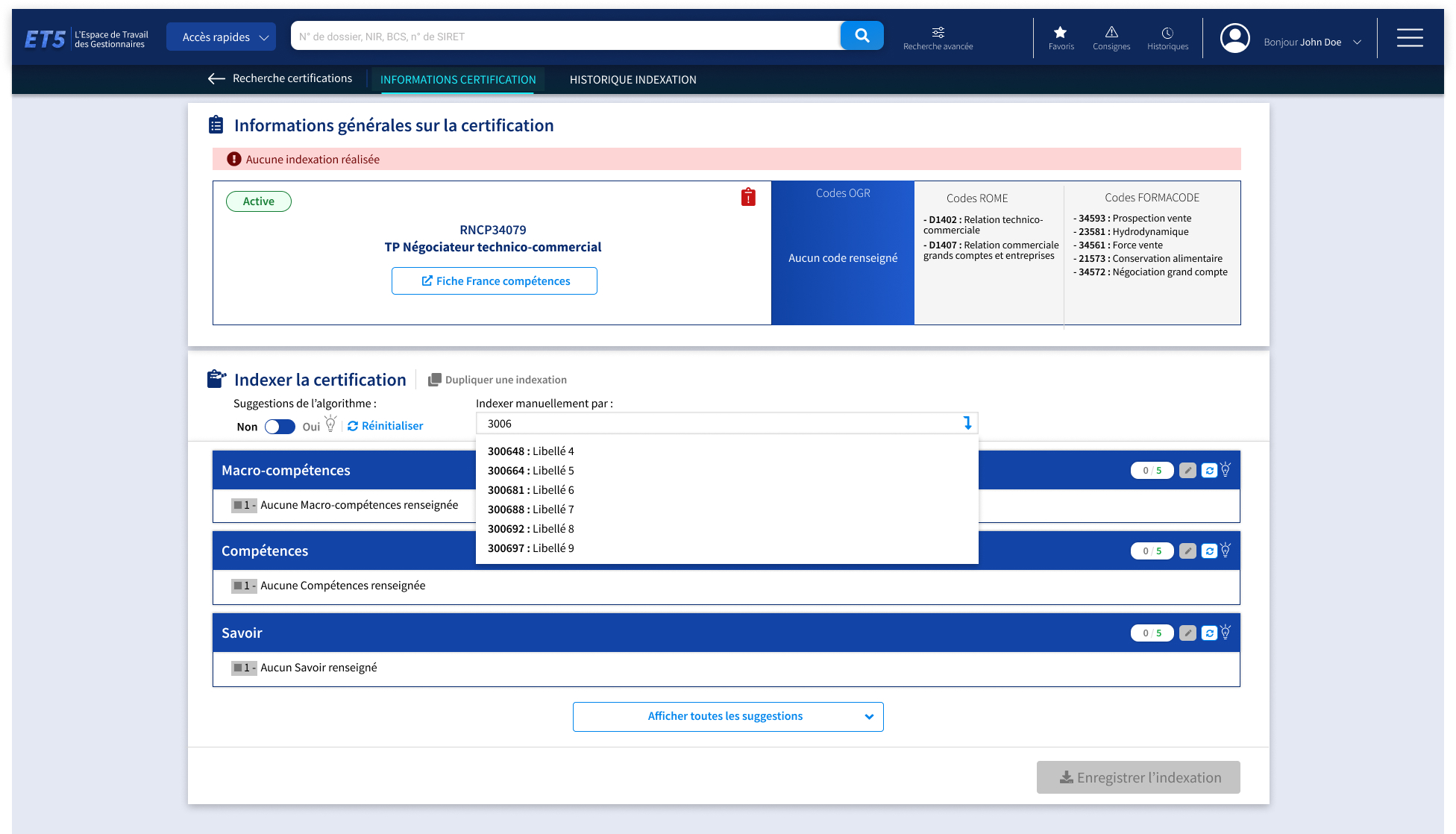Screen dimensions: 1456x834
Task: Select INFORMATIONS CERTIFICATION tab
Action: pyautogui.click(x=458, y=80)
